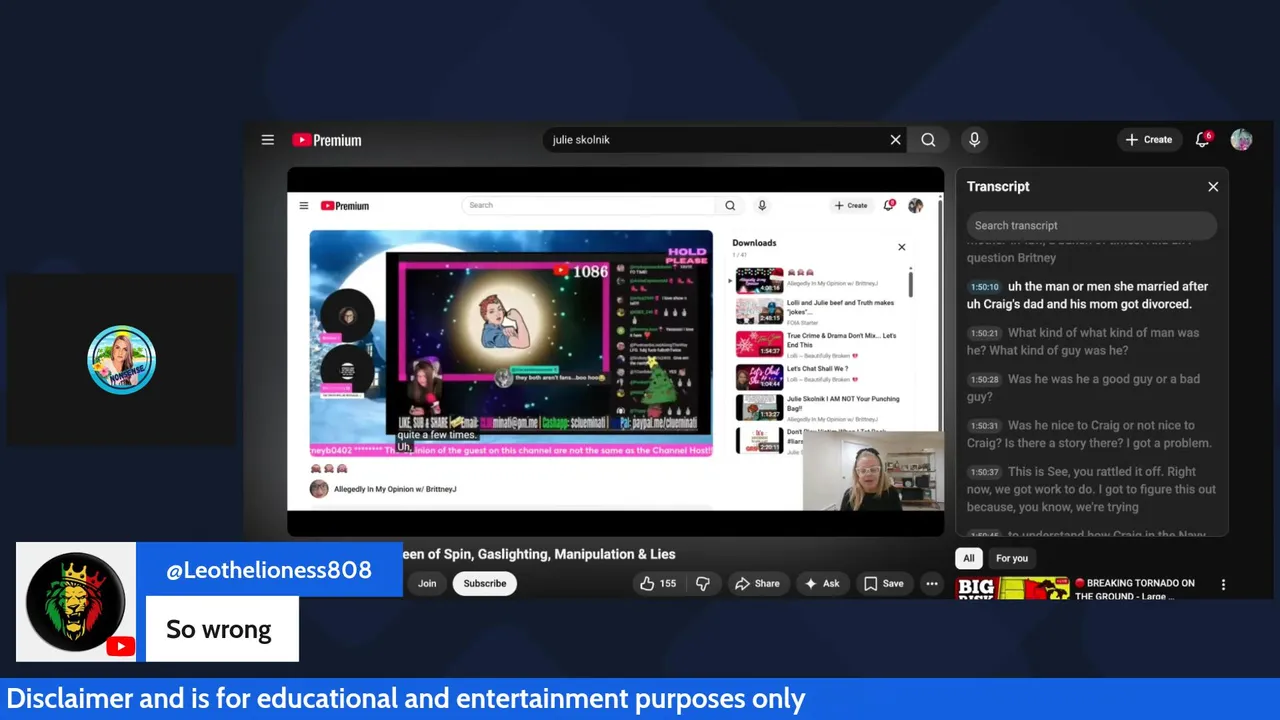Jump to transcript timestamp 1:50:31
The width and height of the screenshot is (1280, 720).
(x=984, y=426)
